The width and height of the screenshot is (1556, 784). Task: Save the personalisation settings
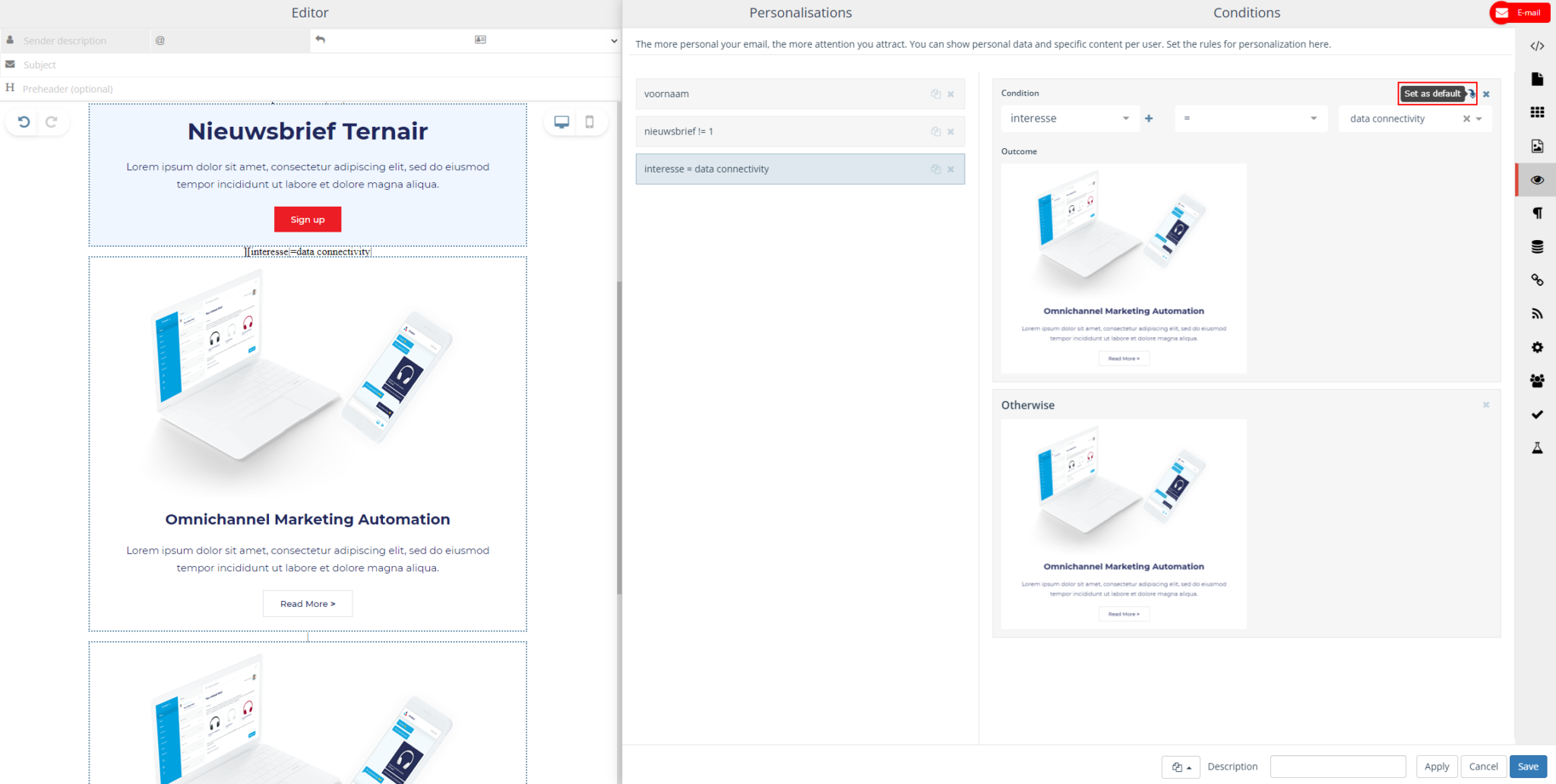pyautogui.click(x=1528, y=767)
